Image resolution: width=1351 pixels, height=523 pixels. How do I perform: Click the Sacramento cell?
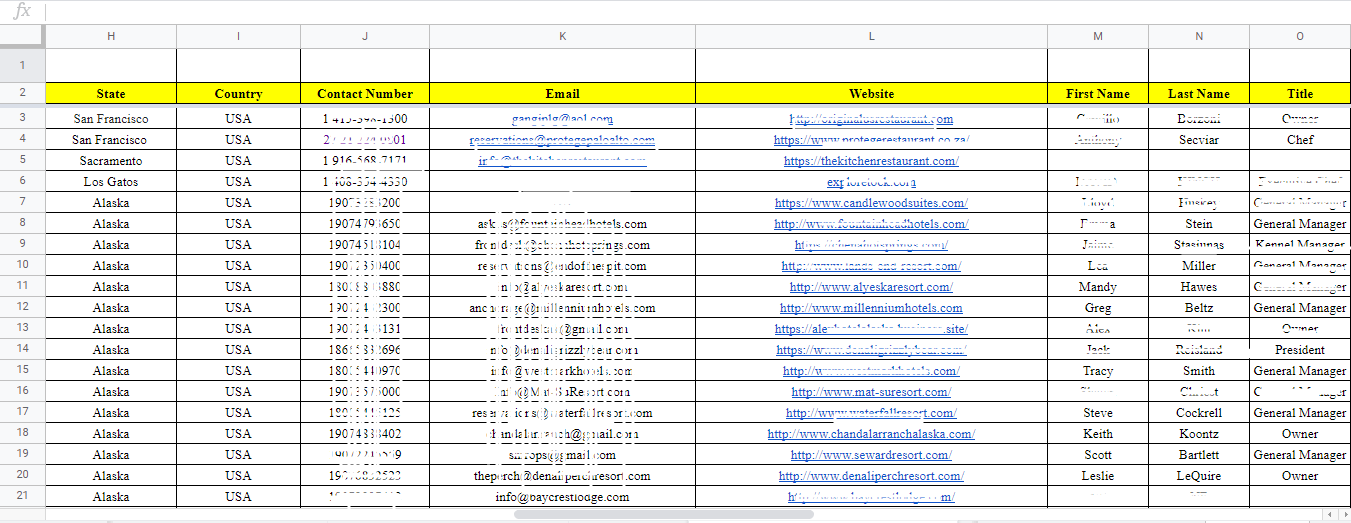pyautogui.click(x=111, y=161)
